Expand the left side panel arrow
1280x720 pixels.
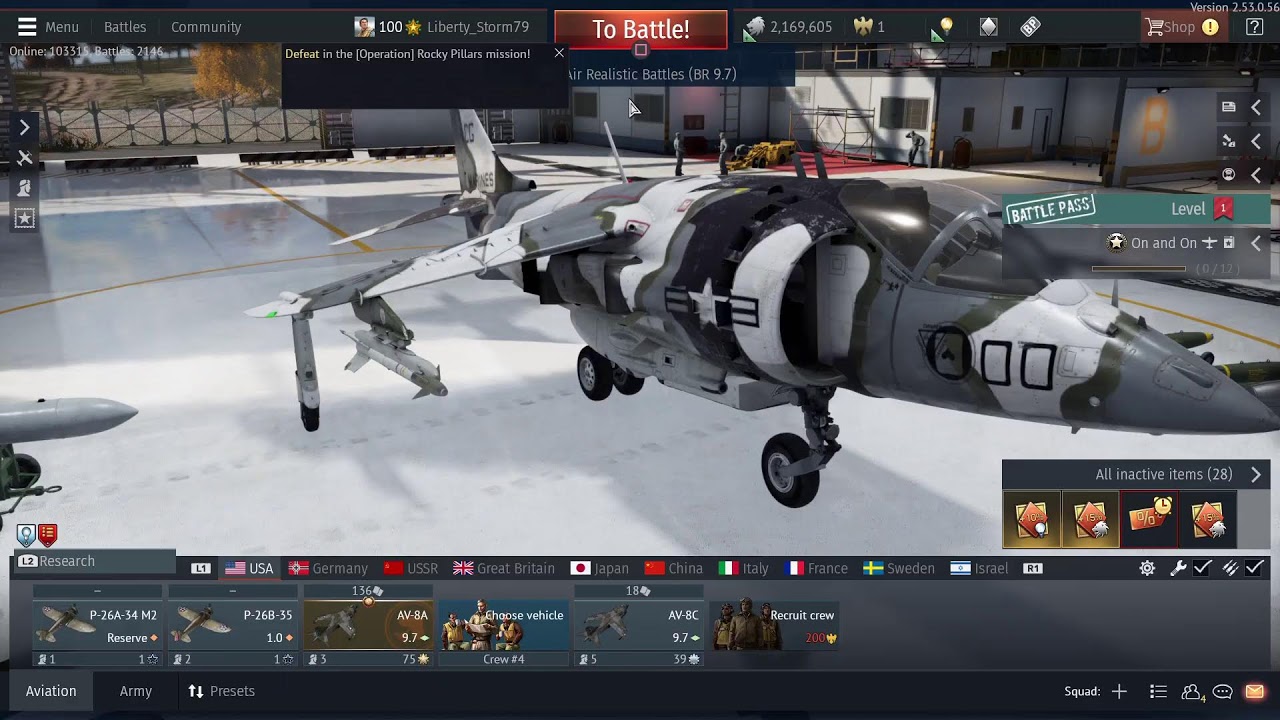coord(25,128)
